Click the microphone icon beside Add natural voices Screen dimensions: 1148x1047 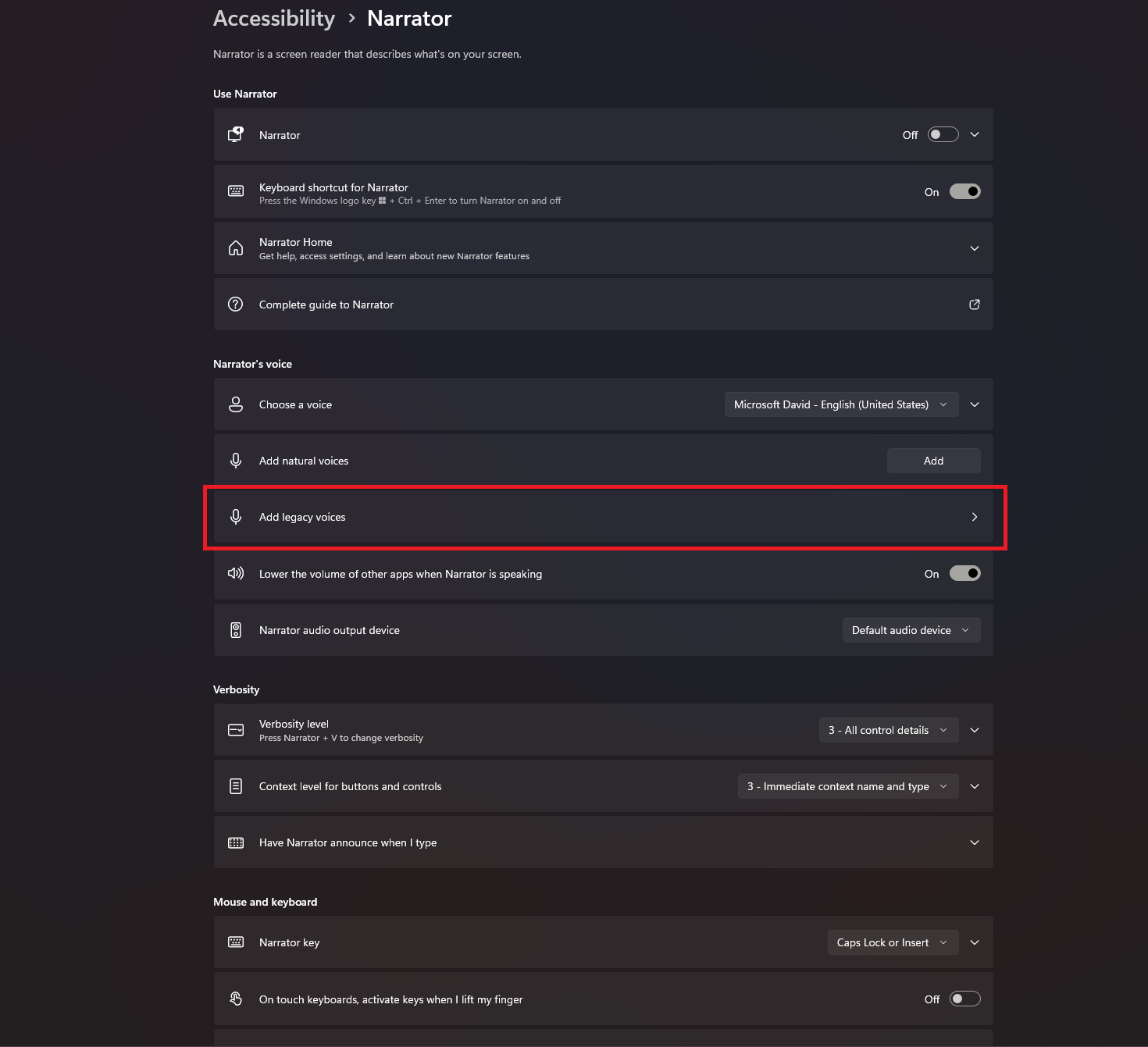pos(235,461)
